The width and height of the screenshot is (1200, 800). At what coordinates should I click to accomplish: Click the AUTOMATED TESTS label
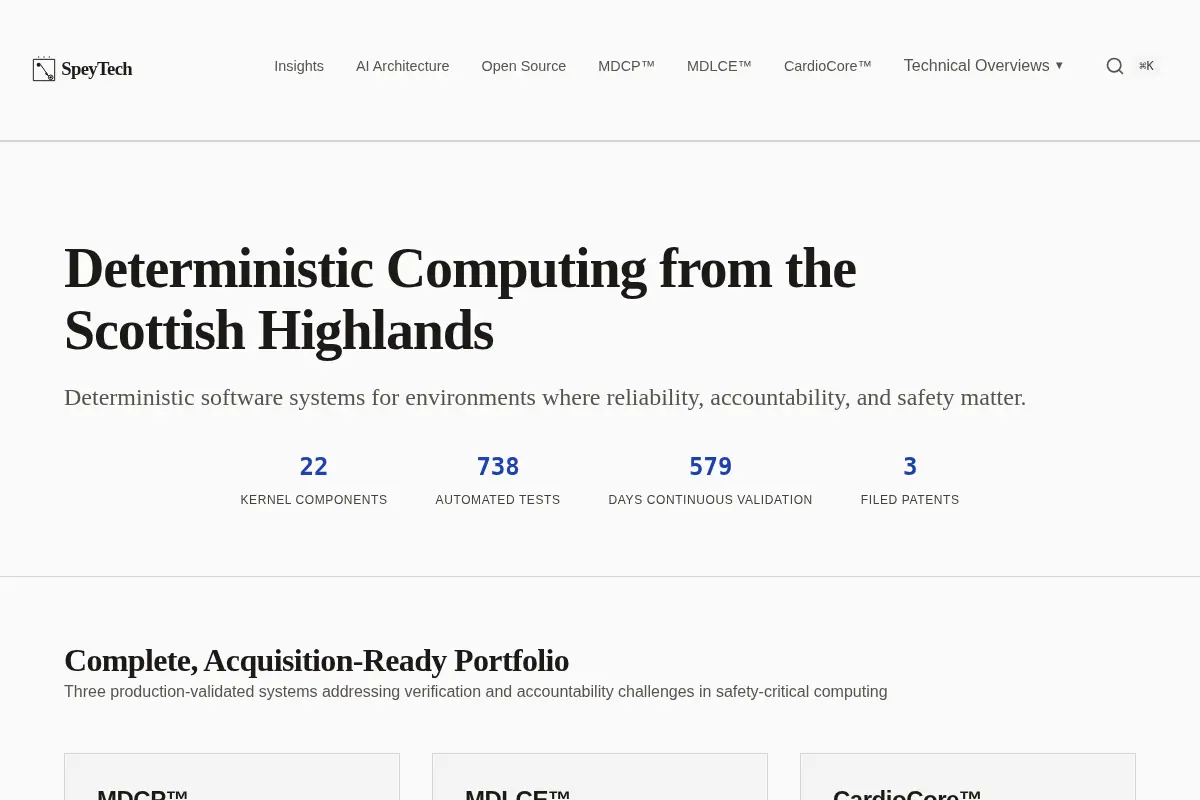tap(498, 500)
